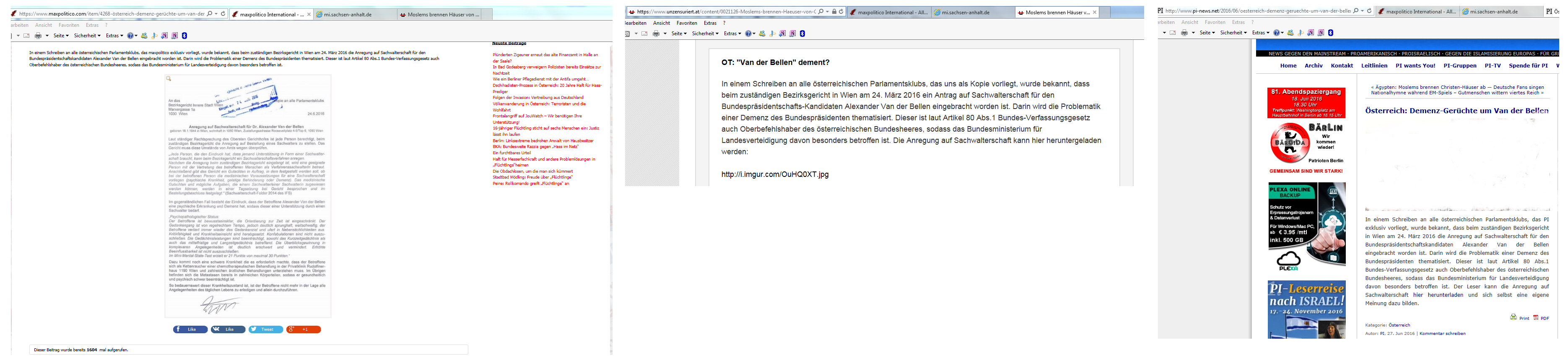Open the Favoriten menu in the unzensuriert.at window
The height and width of the screenshot is (363, 1568).
tap(686, 23)
